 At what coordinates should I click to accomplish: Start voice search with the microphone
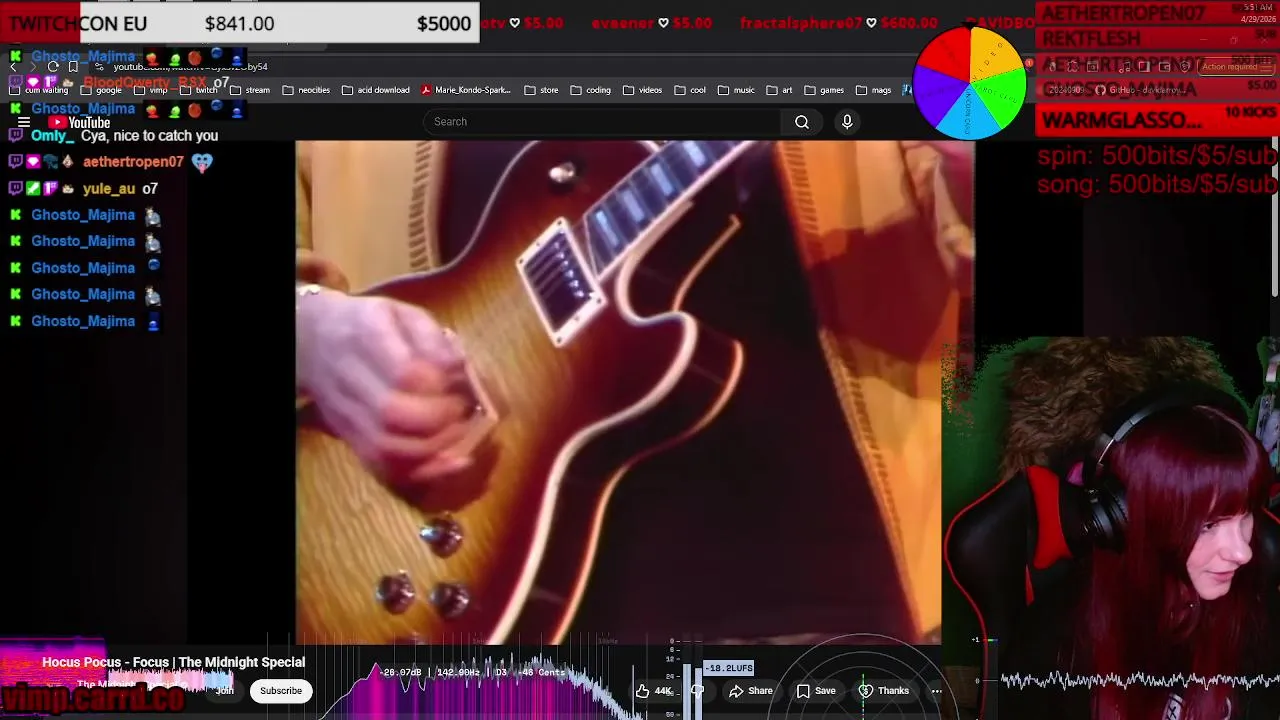point(847,122)
